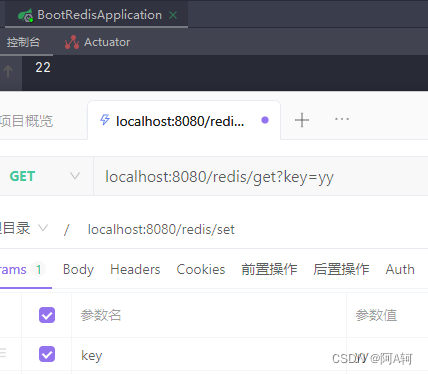
Task: Open the Body tab
Action: pyautogui.click(x=78, y=269)
